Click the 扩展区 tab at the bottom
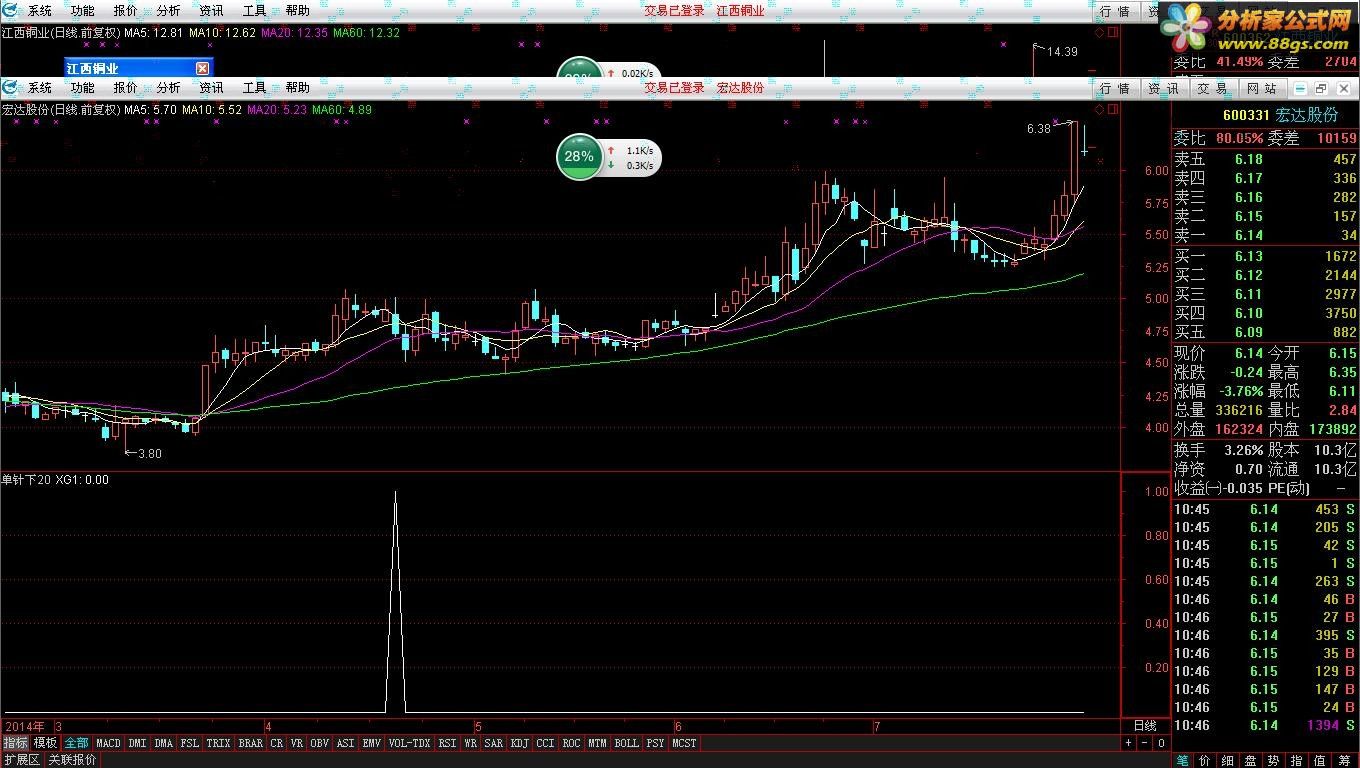This screenshot has width=1360, height=768. [21, 760]
